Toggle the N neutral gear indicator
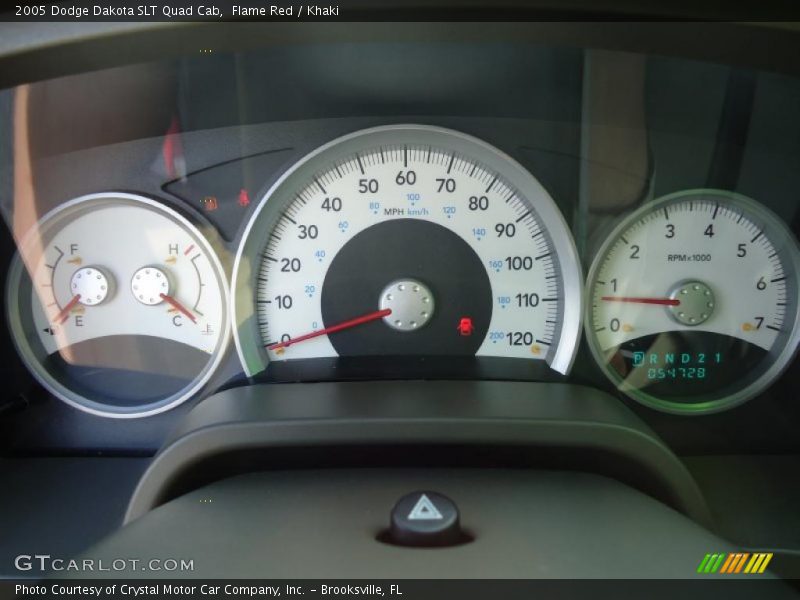This screenshot has height=600, width=800. 672,357
